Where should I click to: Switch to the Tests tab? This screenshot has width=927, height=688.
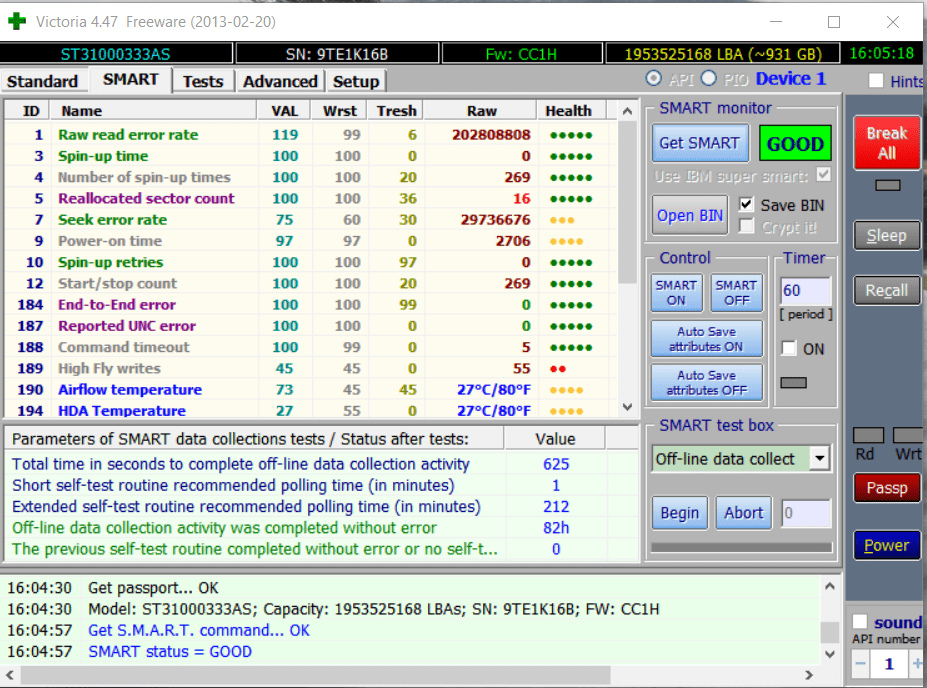point(203,81)
